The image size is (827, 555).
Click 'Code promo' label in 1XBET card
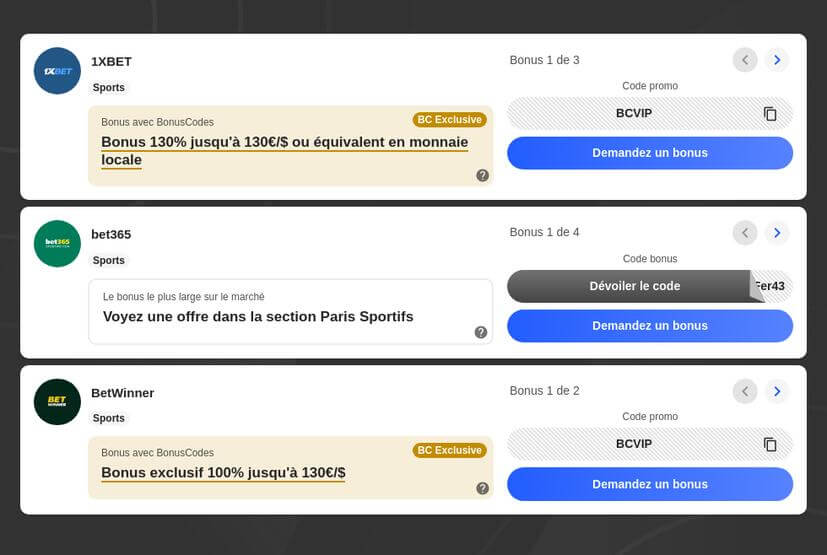pyautogui.click(x=650, y=86)
